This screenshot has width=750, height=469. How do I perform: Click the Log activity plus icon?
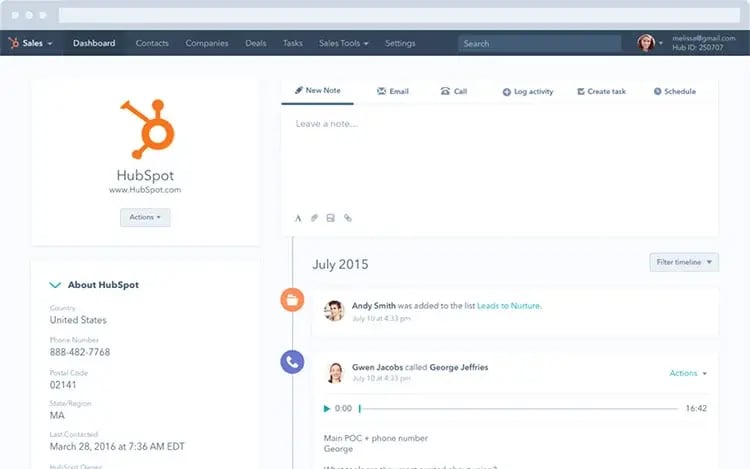click(507, 92)
